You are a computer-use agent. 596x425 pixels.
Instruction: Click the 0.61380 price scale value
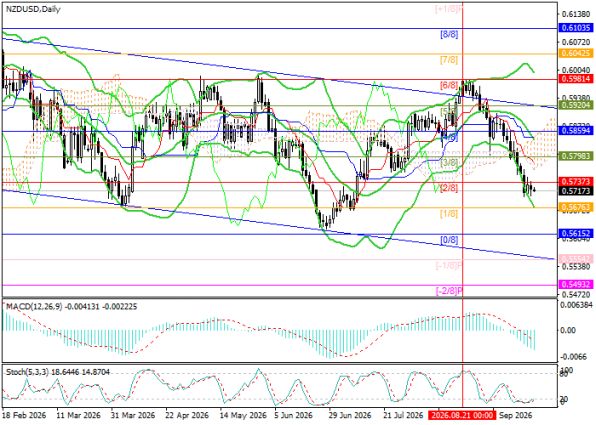(577, 14)
